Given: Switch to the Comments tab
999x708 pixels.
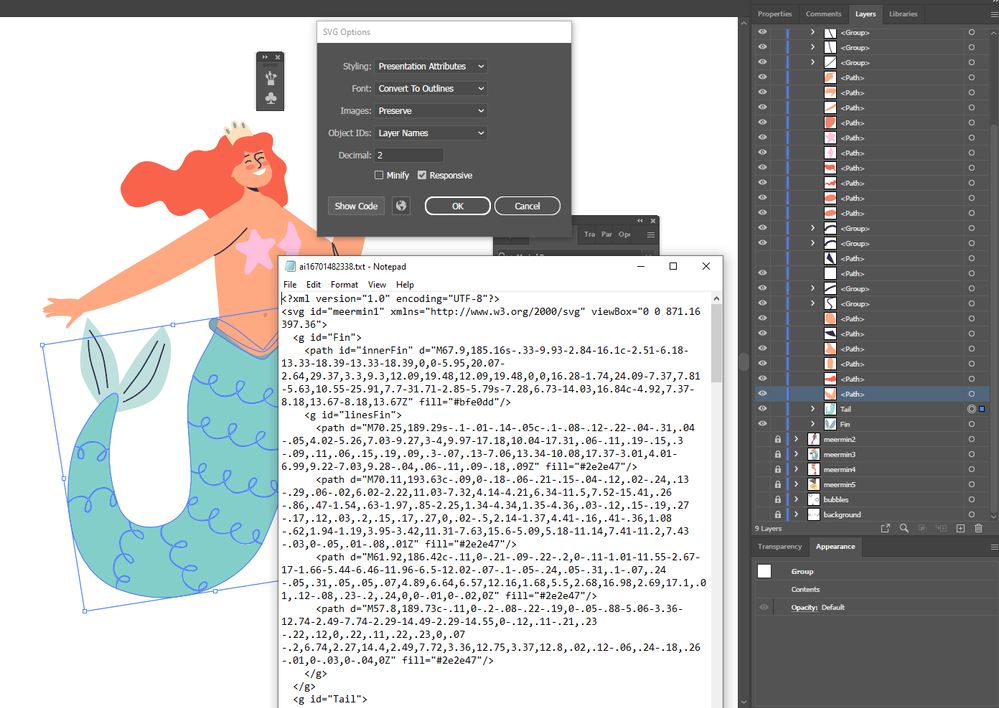Looking at the screenshot, I should (x=823, y=13).
